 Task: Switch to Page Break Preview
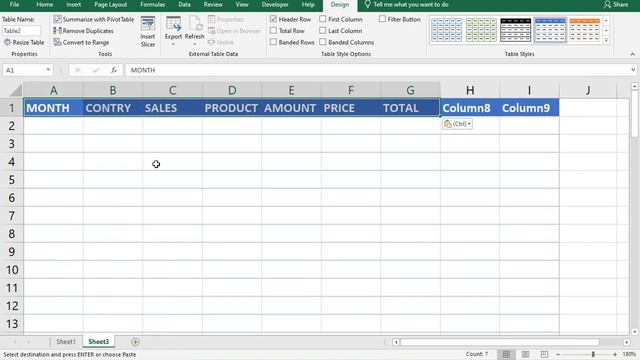coord(544,354)
